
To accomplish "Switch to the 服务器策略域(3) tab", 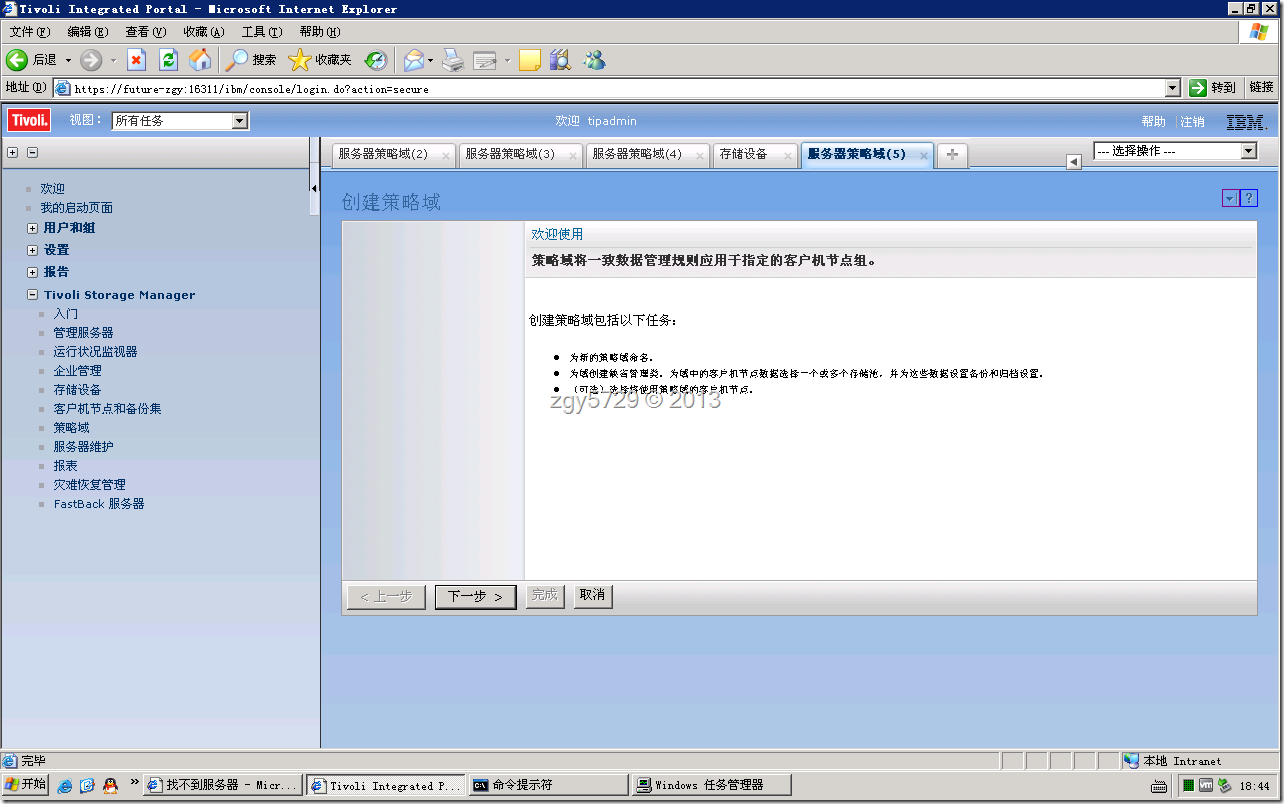I will [x=510, y=154].
